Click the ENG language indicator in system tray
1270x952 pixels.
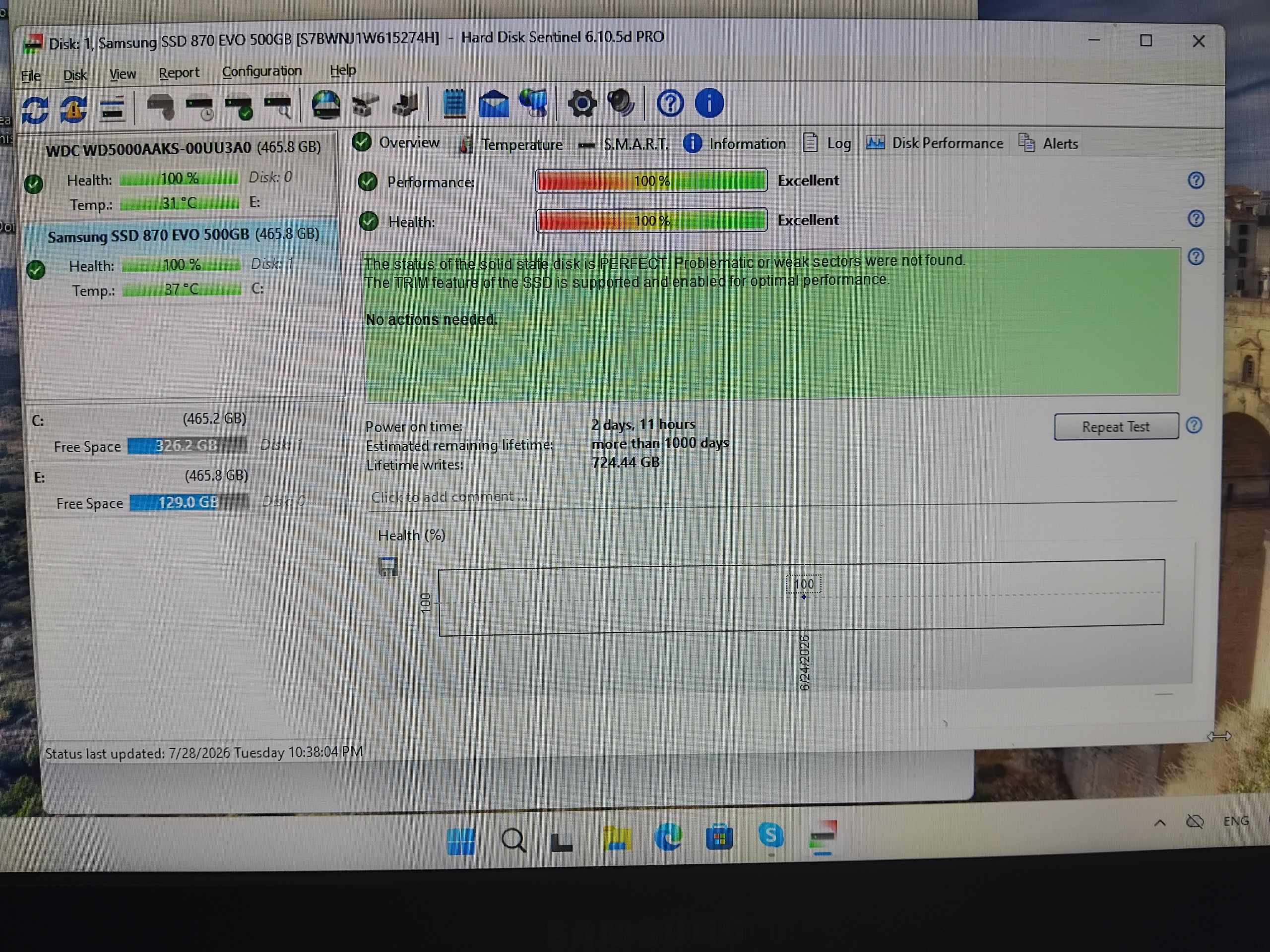click(1236, 821)
